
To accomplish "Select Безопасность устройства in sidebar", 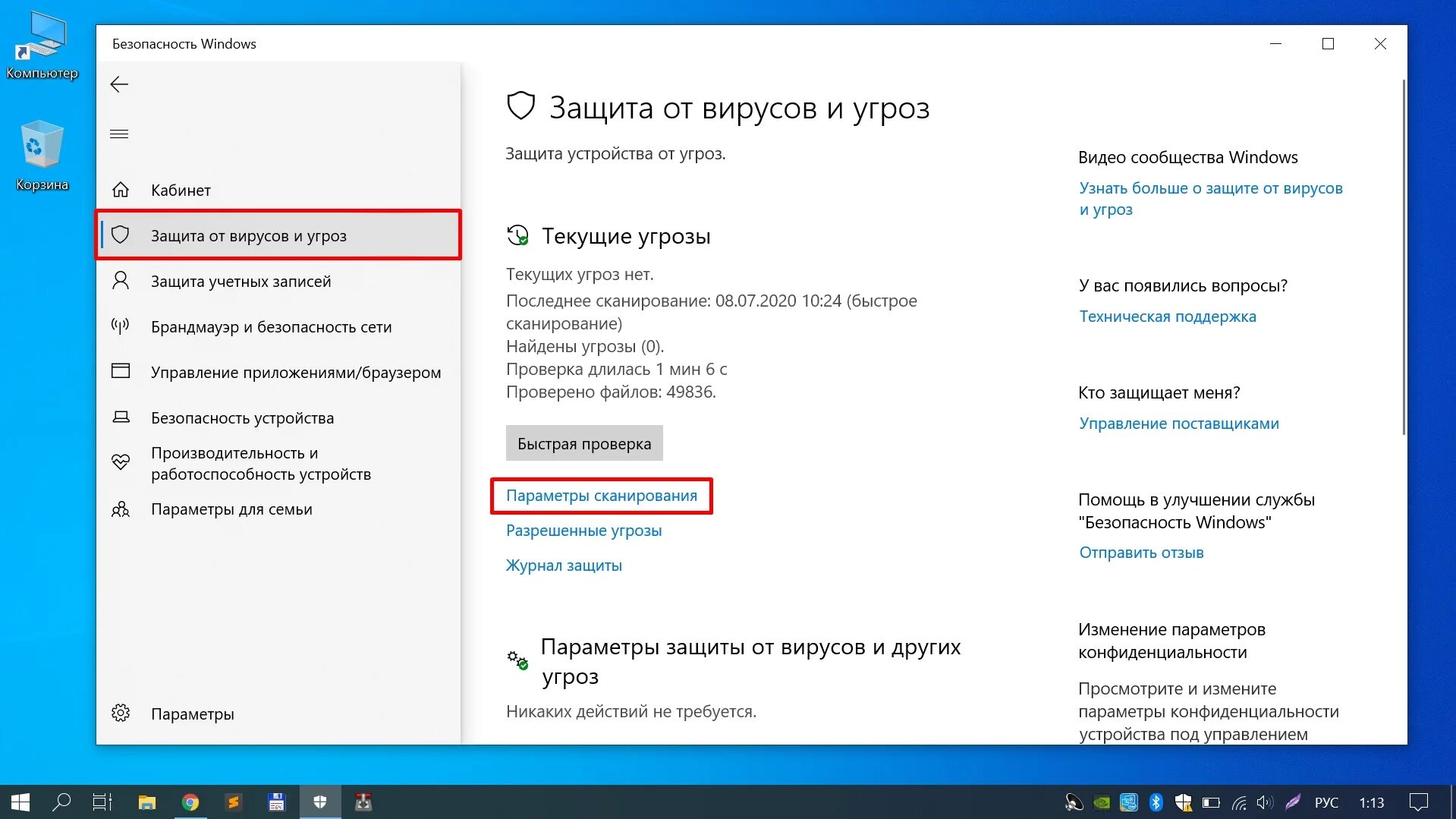I will [x=278, y=417].
